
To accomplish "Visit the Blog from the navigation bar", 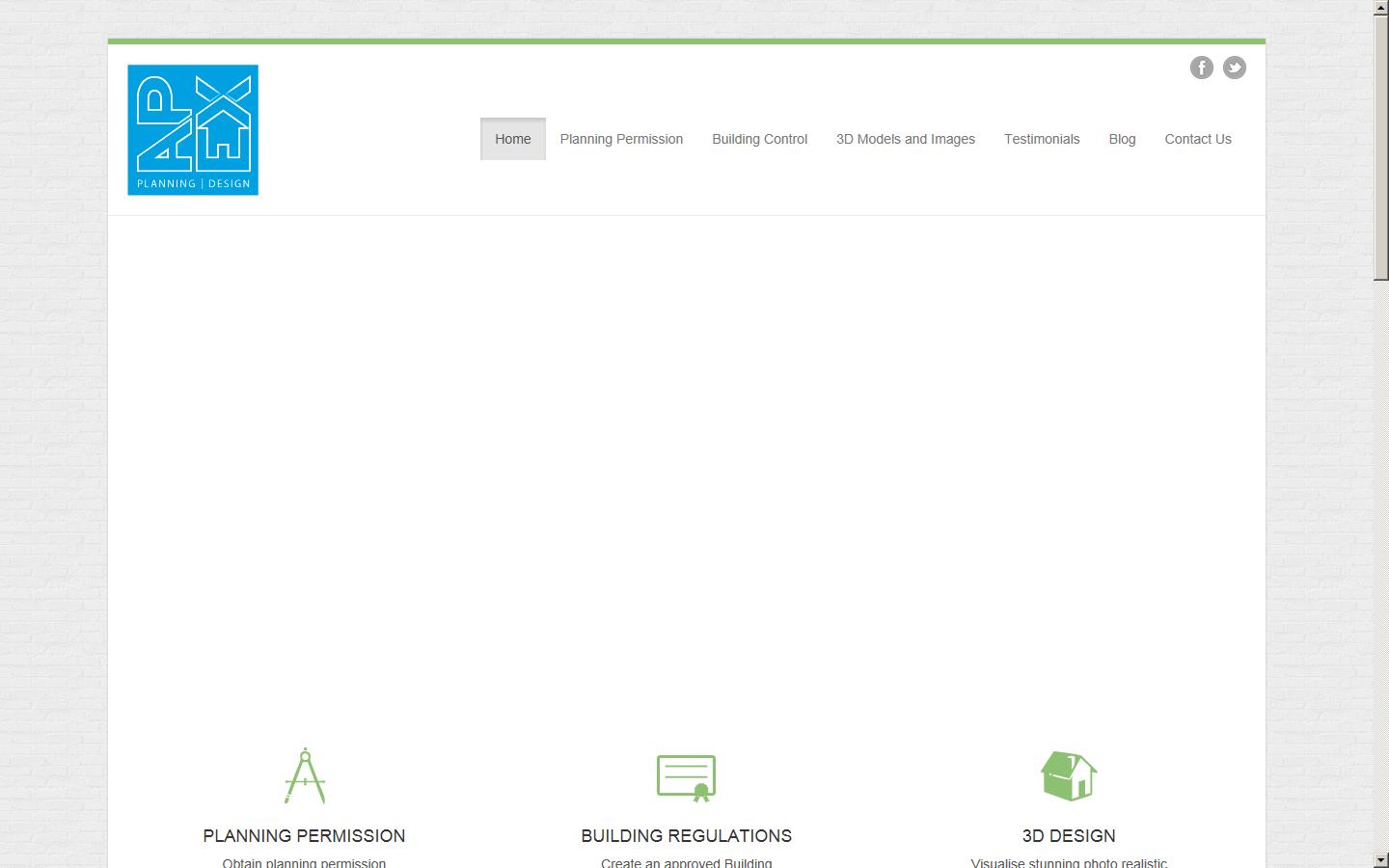I will pyautogui.click(x=1122, y=139).
